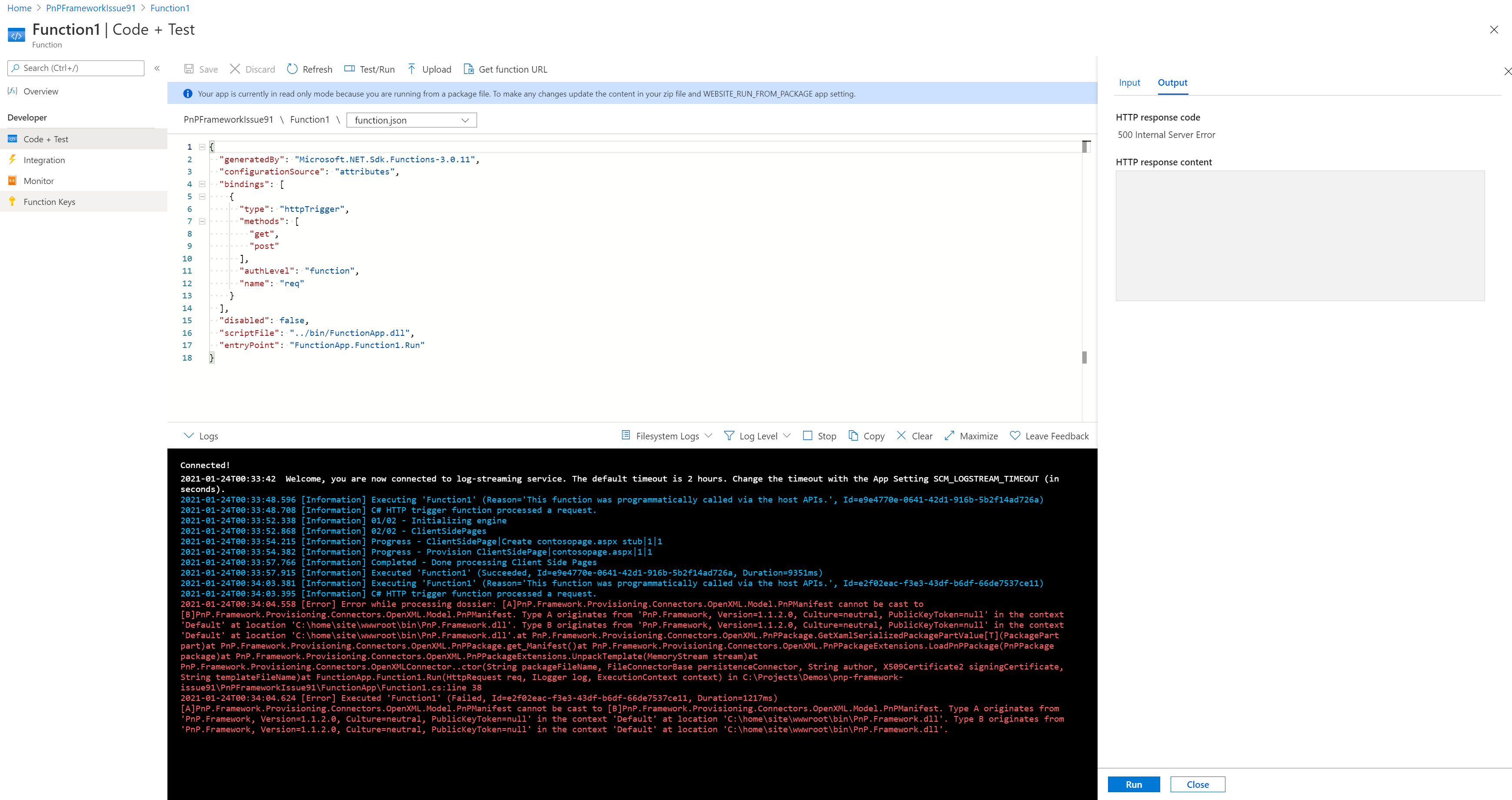
Task: Collapse the methods fold on line 7
Action: (x=202, y=221)
